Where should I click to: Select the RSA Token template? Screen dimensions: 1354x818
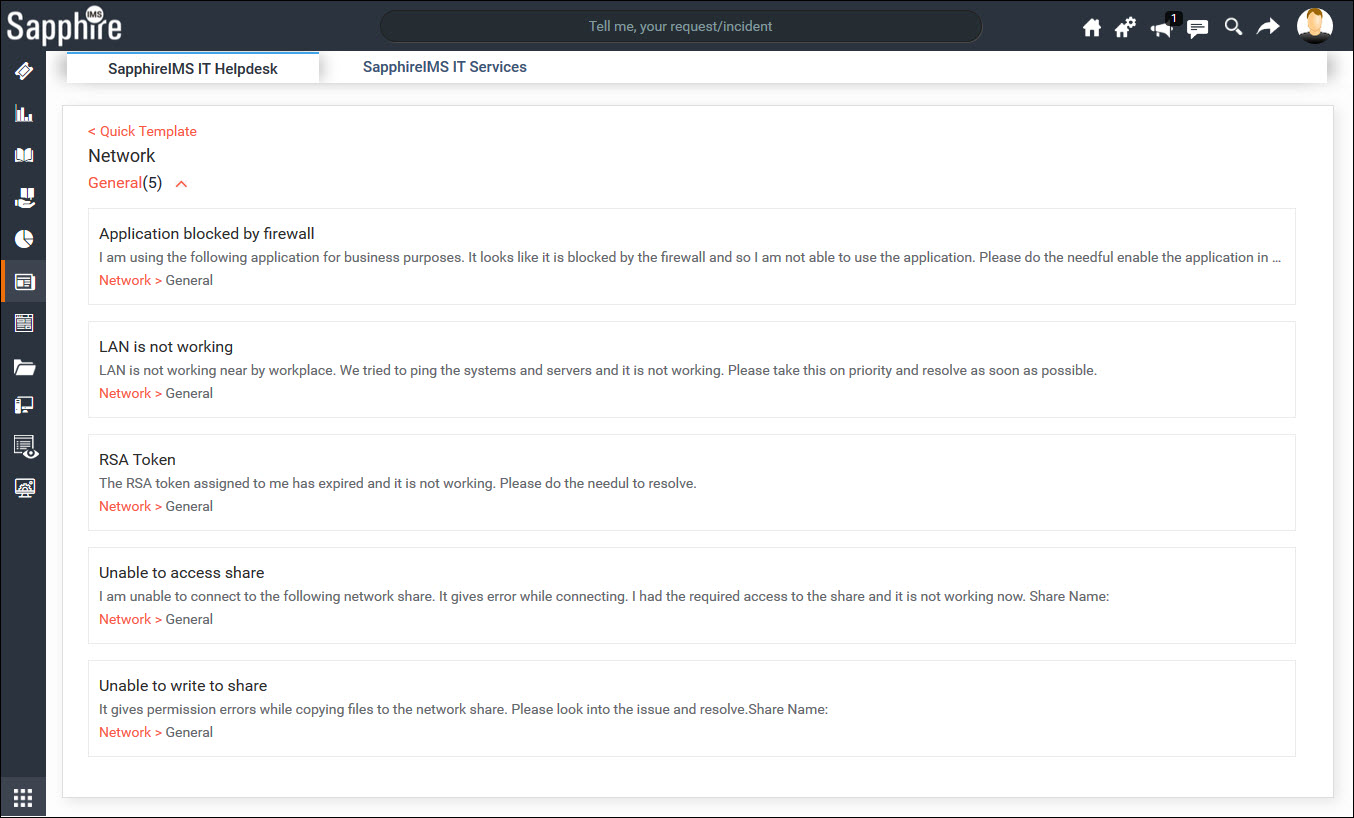pos(137,460)
